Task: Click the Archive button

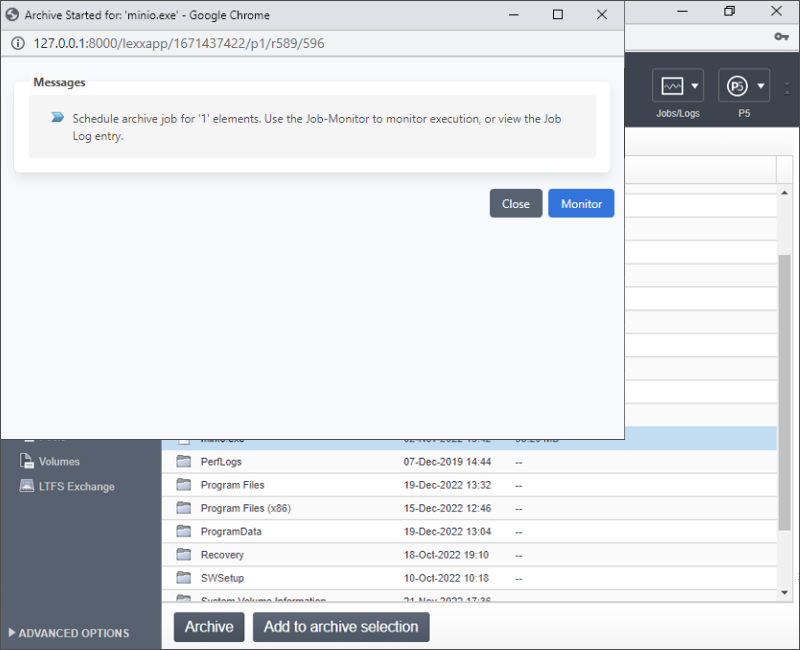Action: point(209,627)
